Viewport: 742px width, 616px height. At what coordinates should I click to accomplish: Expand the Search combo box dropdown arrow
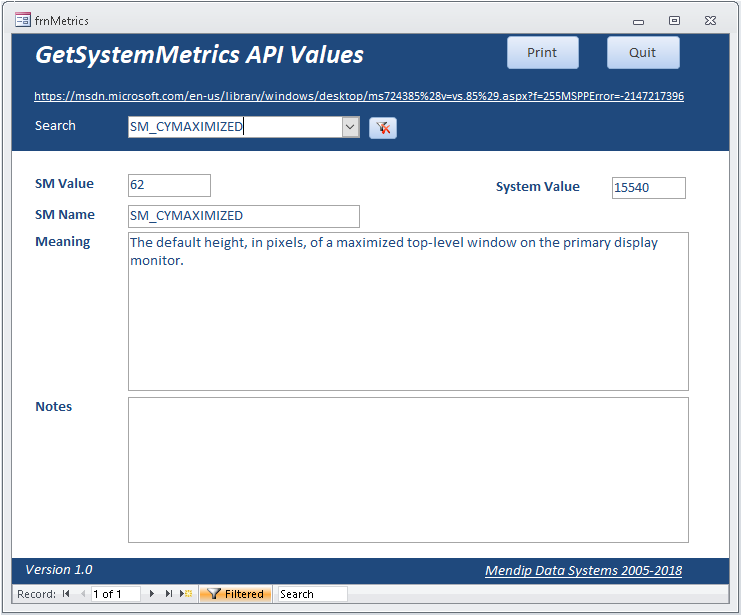tap(350, 127)
